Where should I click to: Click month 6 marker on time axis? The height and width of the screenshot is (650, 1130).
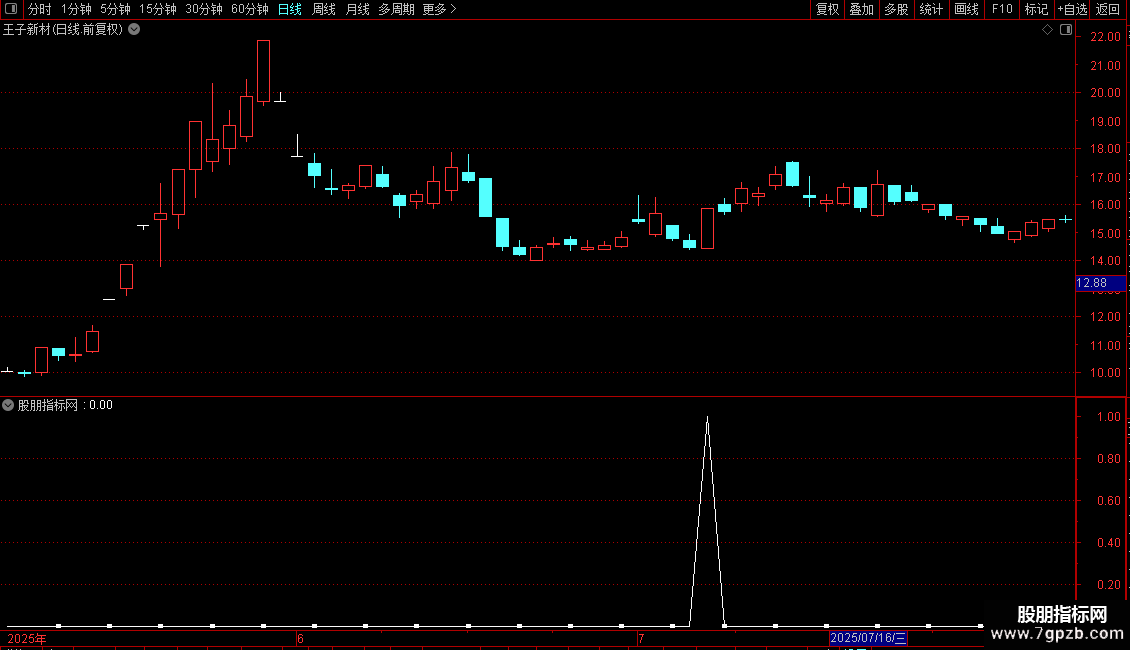pyautogui.click(x=300, y=638)
